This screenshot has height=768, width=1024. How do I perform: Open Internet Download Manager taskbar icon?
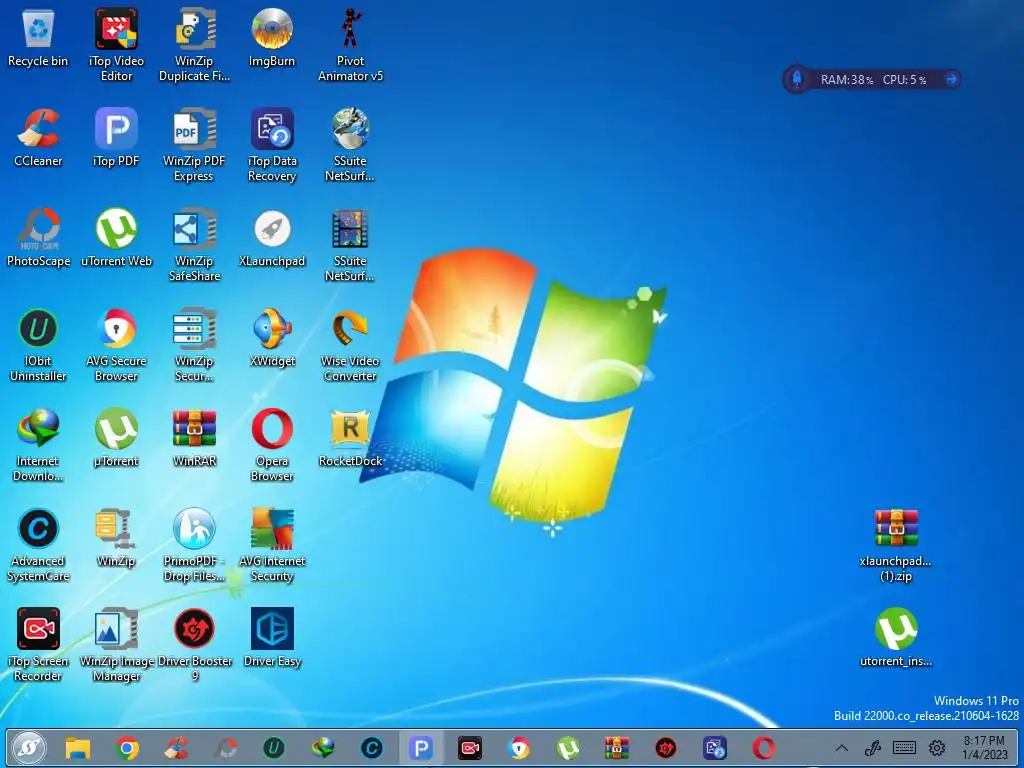pyautogui.click(x=323, y=748)
